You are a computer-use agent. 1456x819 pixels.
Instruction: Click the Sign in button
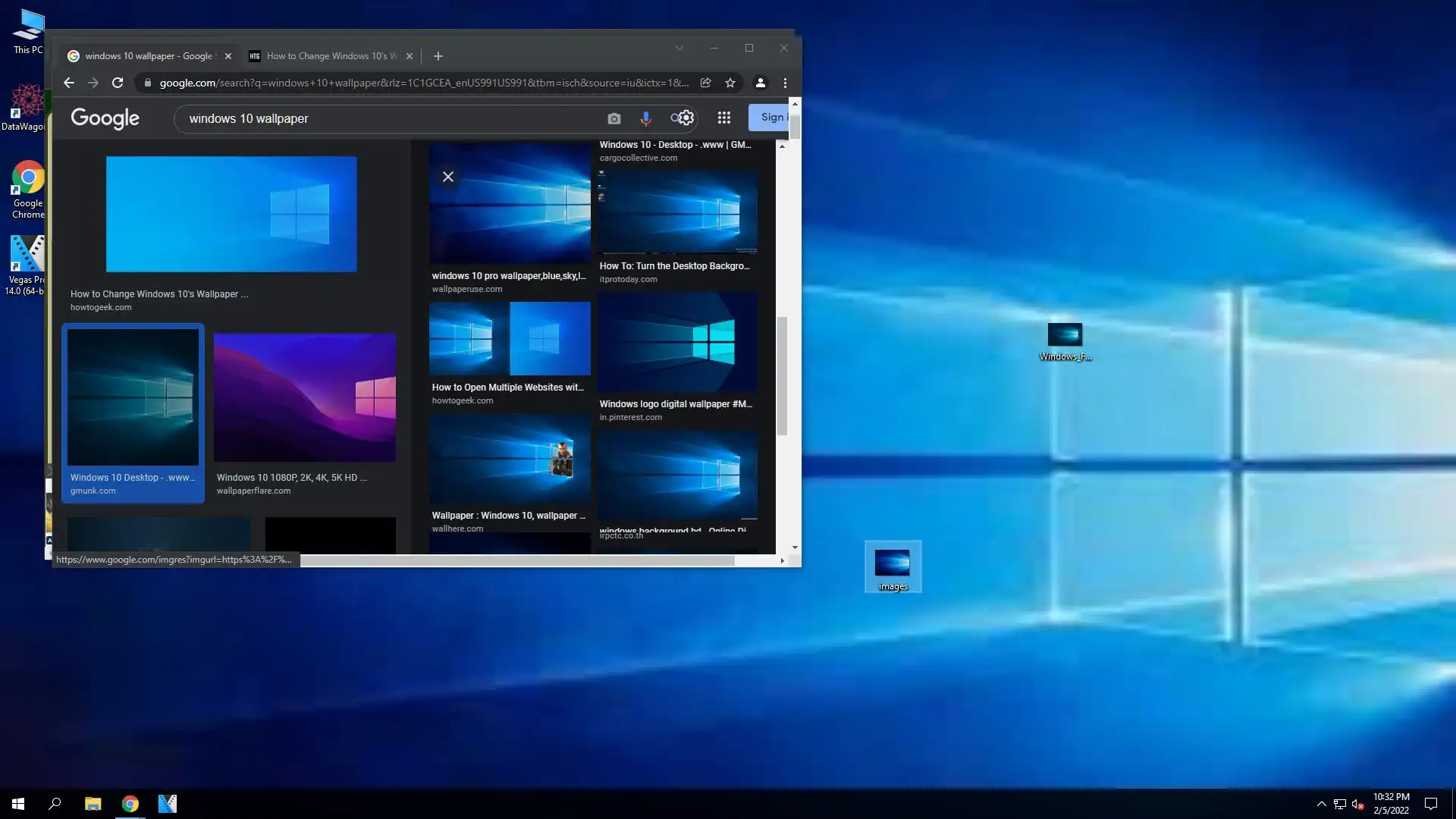pyautogui.click(x=772, y=117)
